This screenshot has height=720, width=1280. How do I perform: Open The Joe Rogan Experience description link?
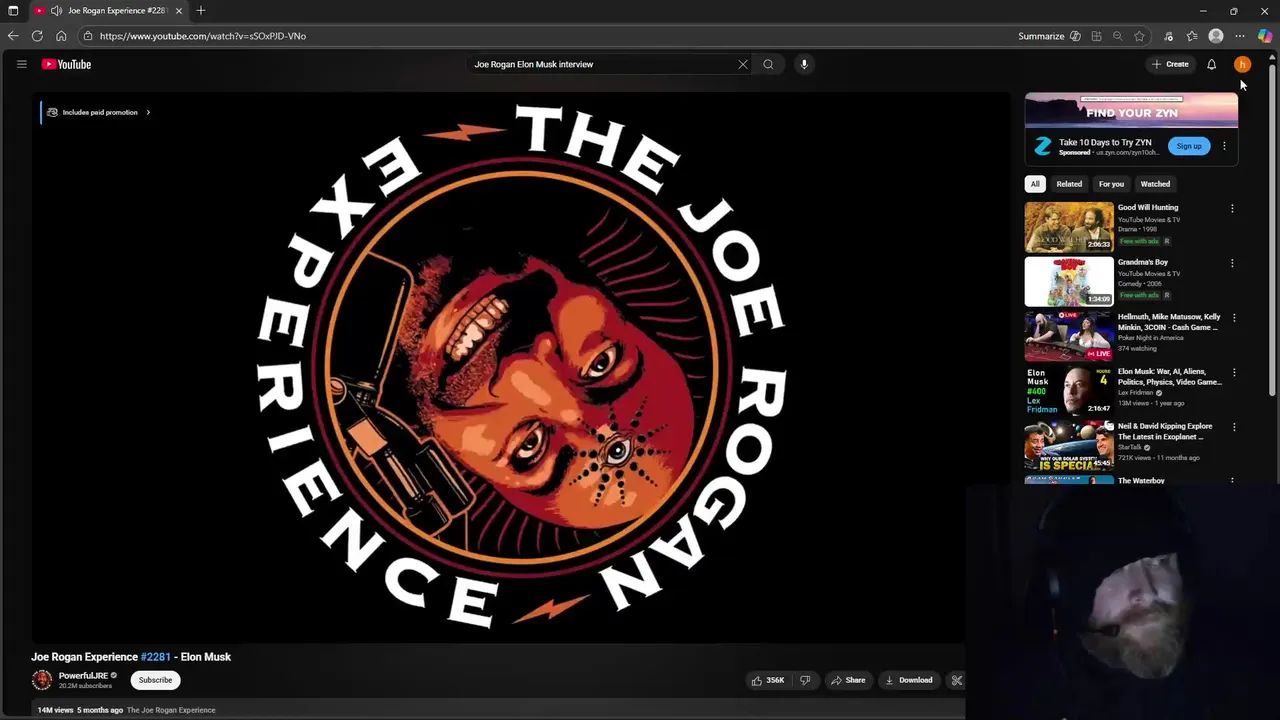[x=171, y=710]
